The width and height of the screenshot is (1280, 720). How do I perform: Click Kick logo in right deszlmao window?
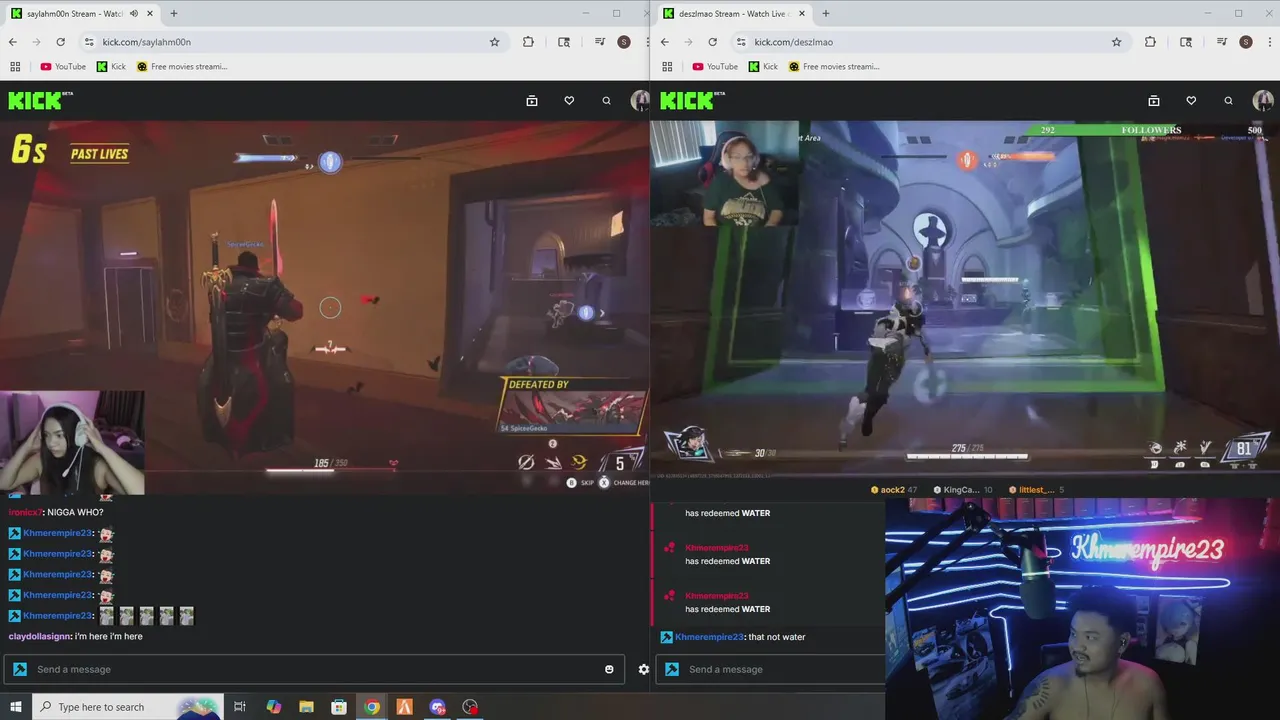point(692,100)
